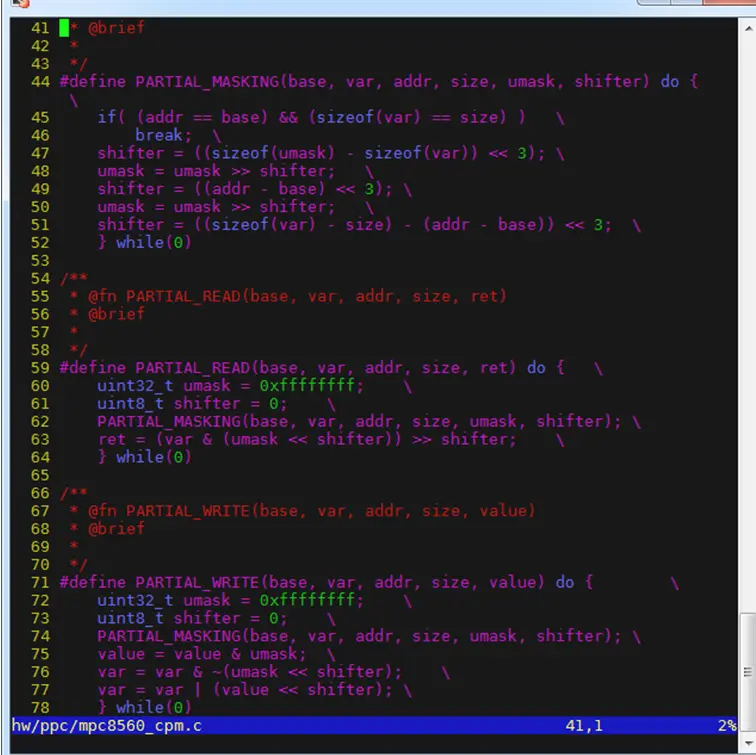Click '@fn PARTIAL_WRITE' comment on line 67
This screenshot has width=756, height=755.
(x=169, y=511)
